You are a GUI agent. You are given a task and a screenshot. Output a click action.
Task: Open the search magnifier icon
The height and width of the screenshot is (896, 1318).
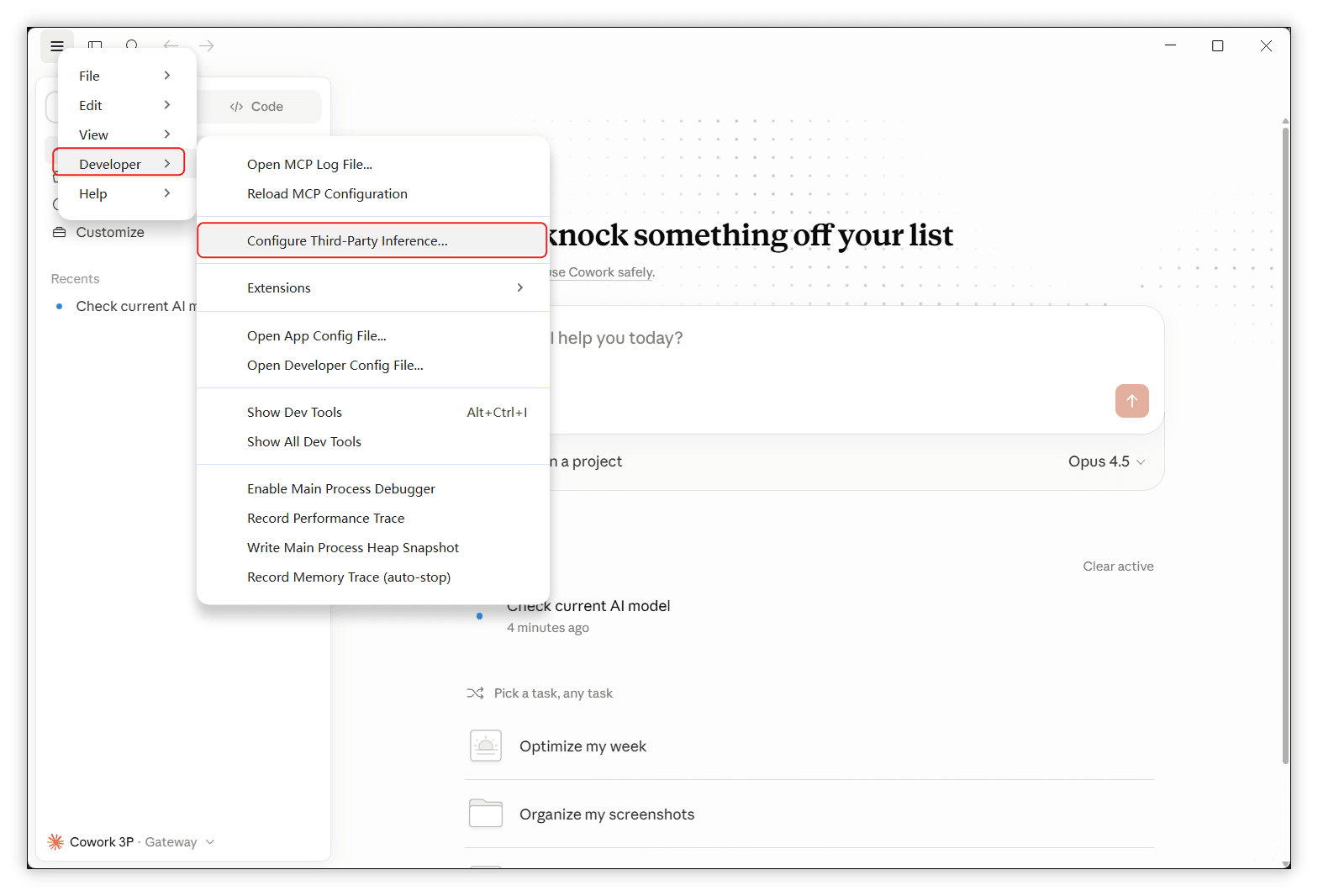(x=133, y=45)
